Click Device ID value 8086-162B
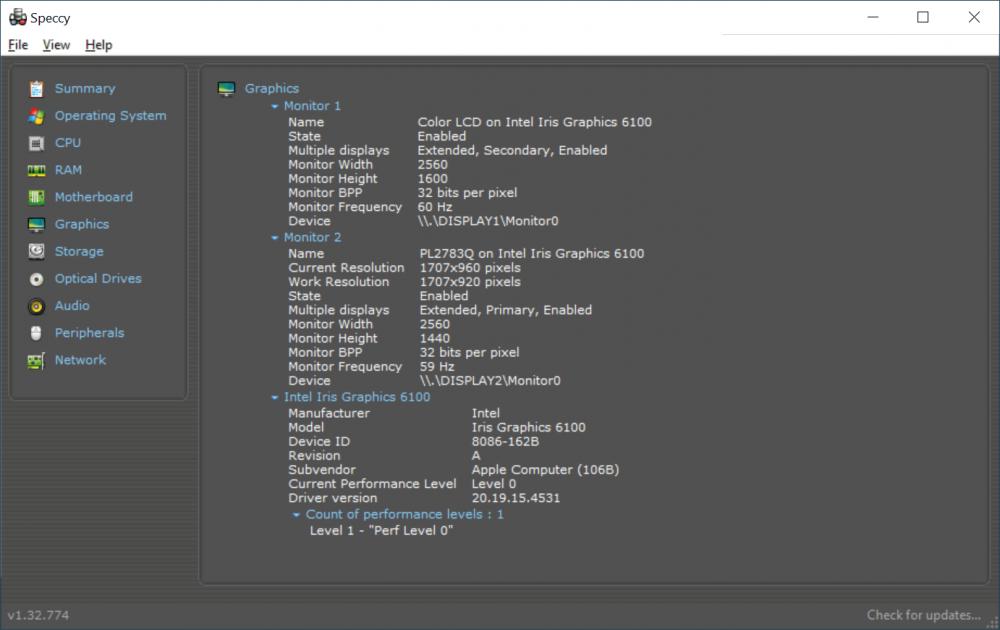Image resolution: width=1000 pixels, height=630 pixels. (505, 441)
